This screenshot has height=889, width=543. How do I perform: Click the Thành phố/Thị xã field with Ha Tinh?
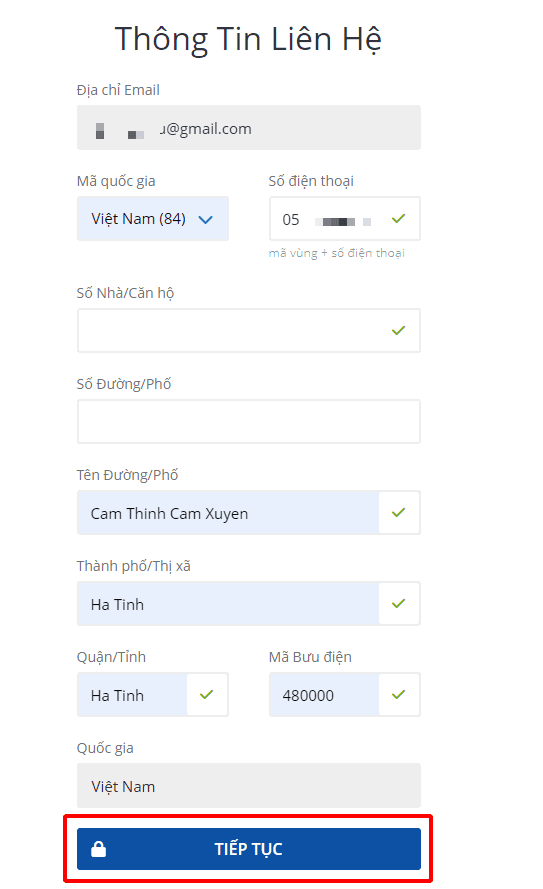249,603
